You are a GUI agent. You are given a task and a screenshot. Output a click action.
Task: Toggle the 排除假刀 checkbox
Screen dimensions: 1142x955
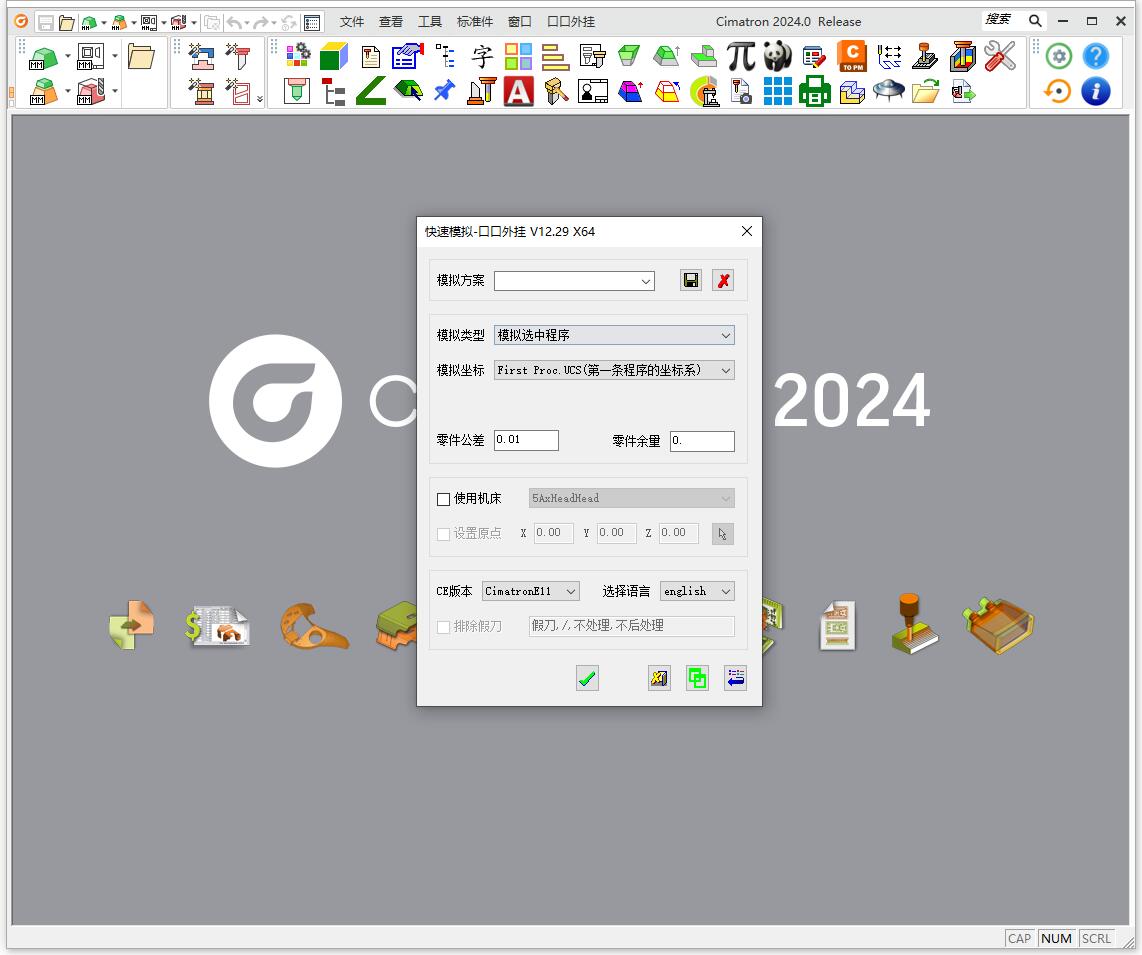tap(444, 627)
